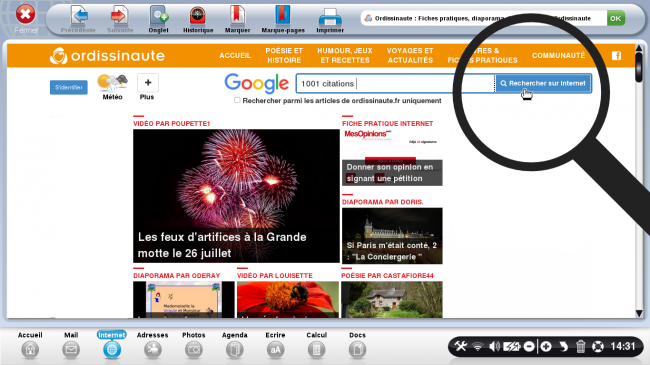Click the Google search text field
This screenshot has height=365, width=650.
(395, 84)
